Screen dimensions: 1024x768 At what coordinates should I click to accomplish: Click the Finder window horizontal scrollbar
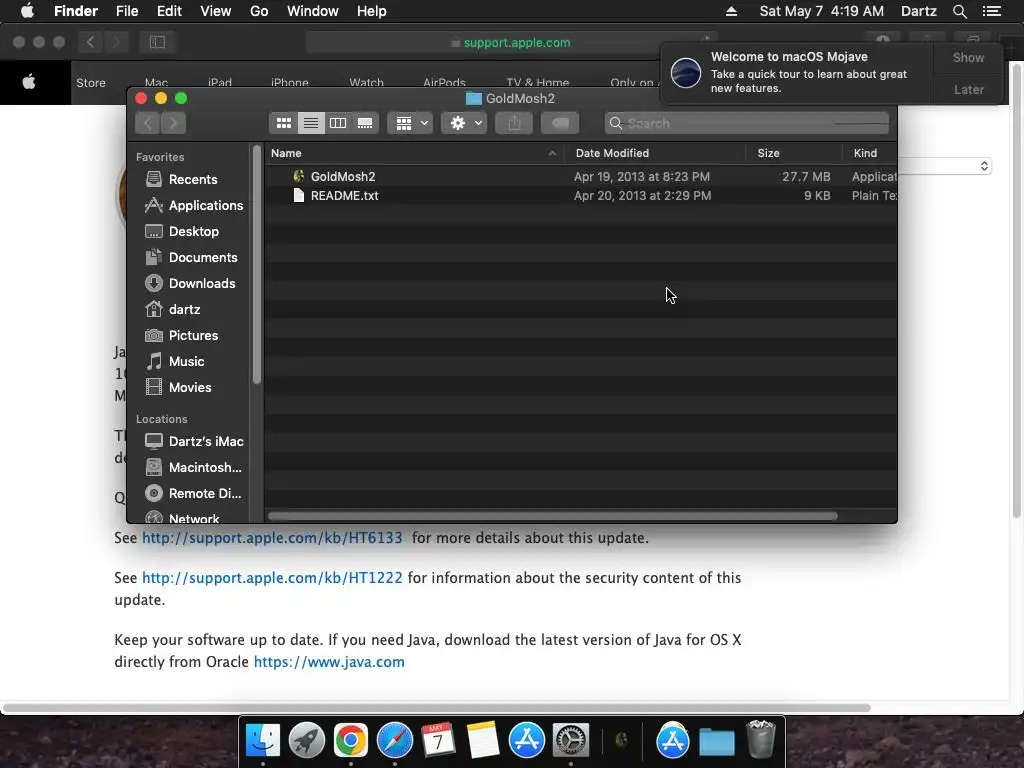tap(552, 516)
